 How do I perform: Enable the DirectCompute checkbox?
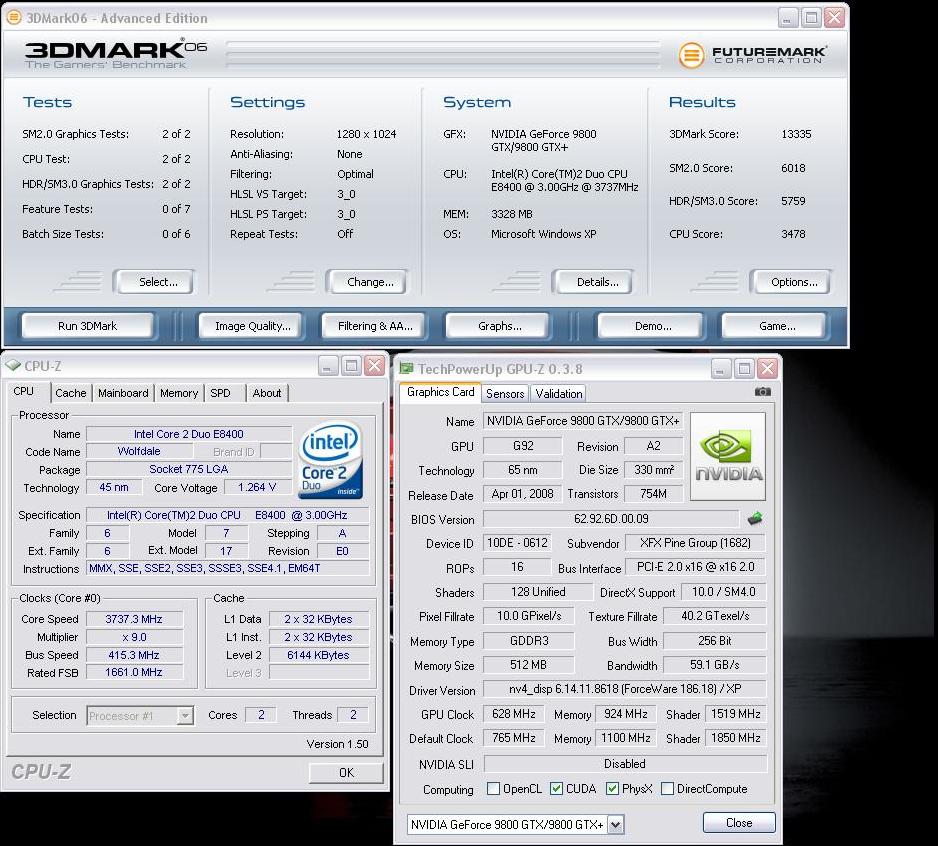click(x=668, y=789)
